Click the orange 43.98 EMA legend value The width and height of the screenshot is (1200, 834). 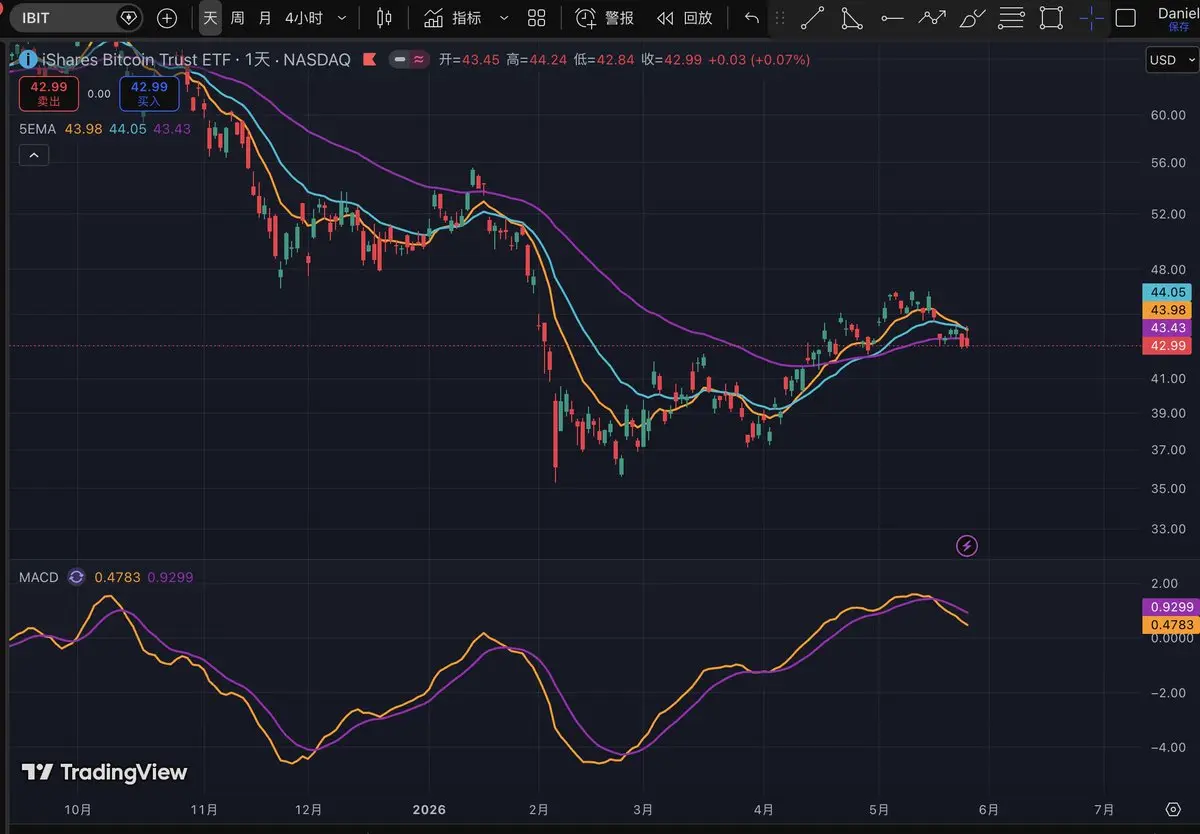(x=83, y=129)
